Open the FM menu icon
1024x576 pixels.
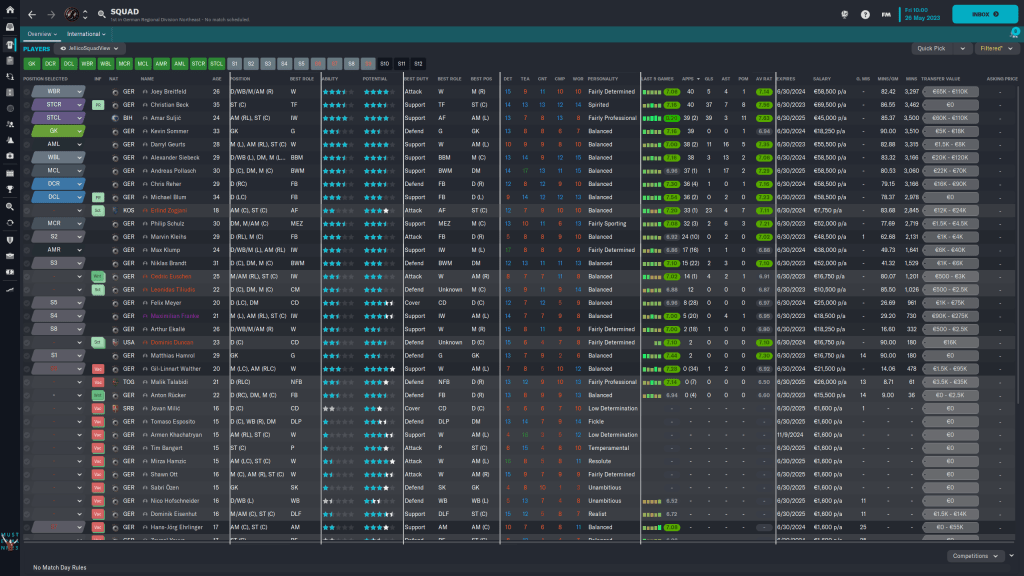(886, 15)
